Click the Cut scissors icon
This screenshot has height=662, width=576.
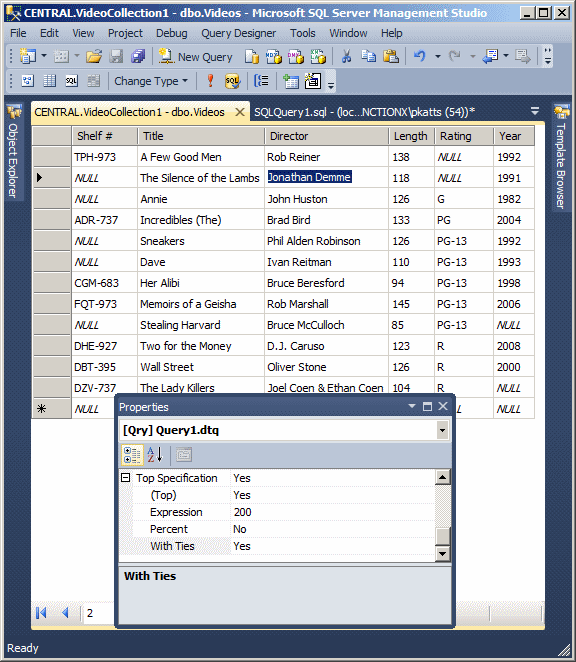point(346,56)
